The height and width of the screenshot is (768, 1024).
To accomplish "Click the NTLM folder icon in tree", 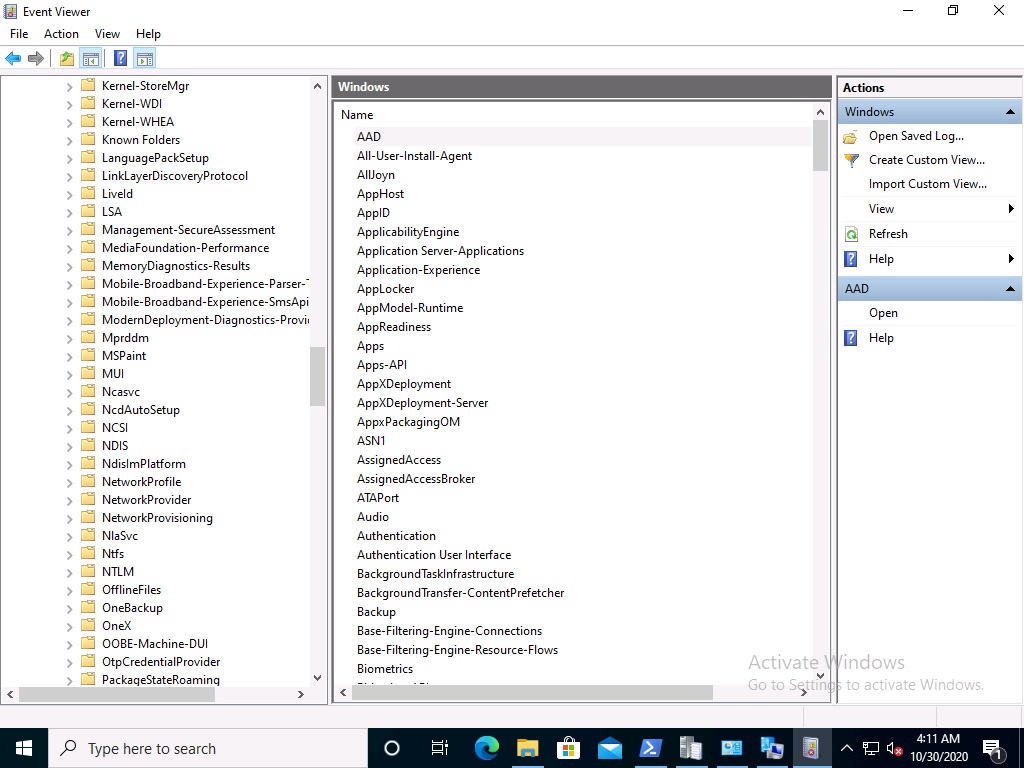I will point(88,571).
